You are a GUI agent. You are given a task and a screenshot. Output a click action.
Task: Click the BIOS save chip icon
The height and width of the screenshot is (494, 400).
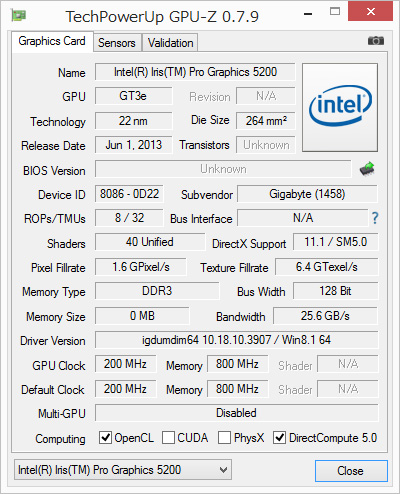pyautogui.click(x=367, y=169)
